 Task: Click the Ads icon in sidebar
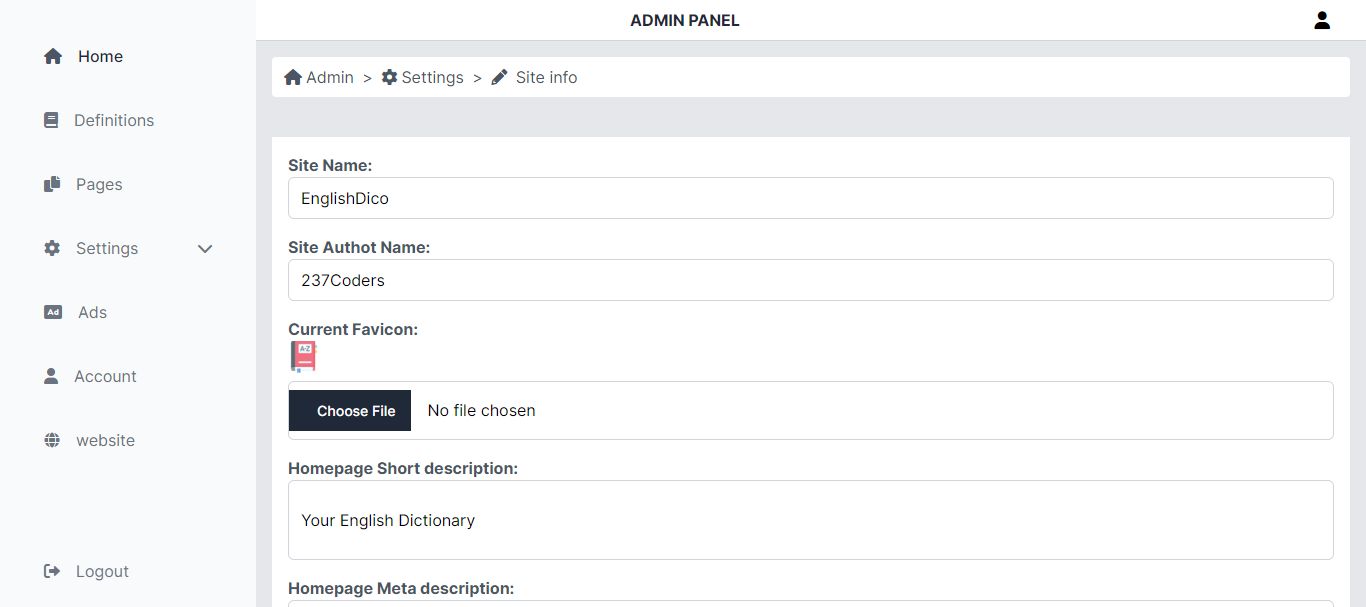pyautogui.click(x=53, y=313)
